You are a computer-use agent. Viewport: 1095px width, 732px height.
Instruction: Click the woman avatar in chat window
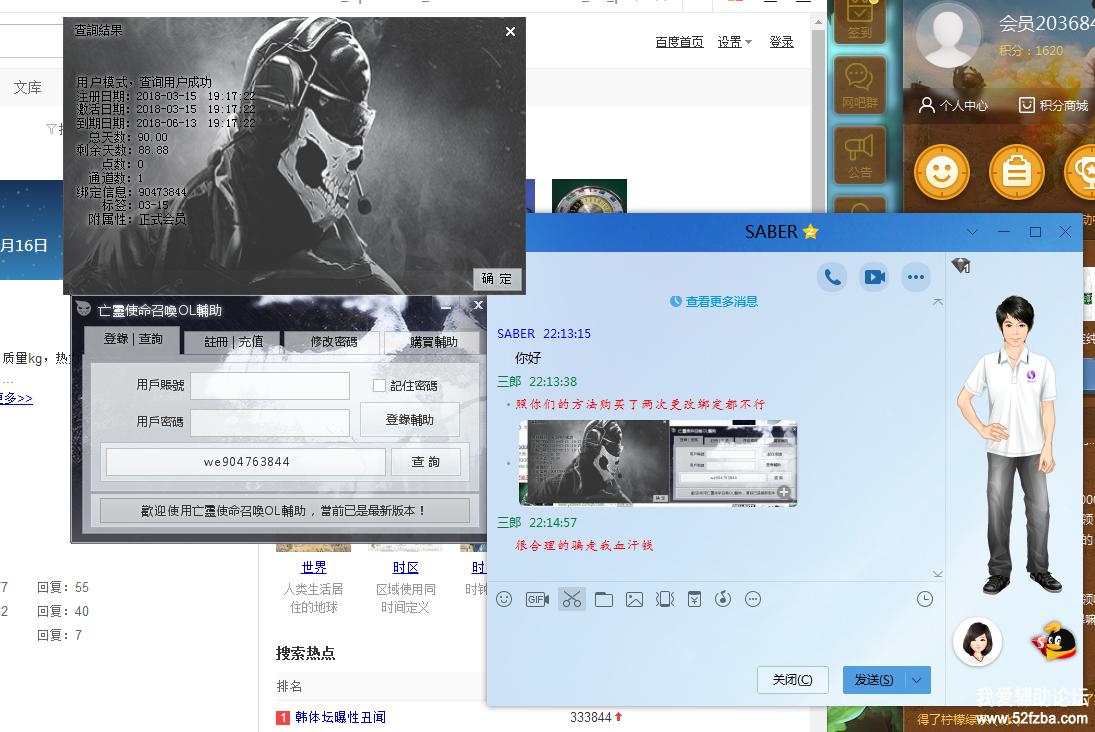977,641
